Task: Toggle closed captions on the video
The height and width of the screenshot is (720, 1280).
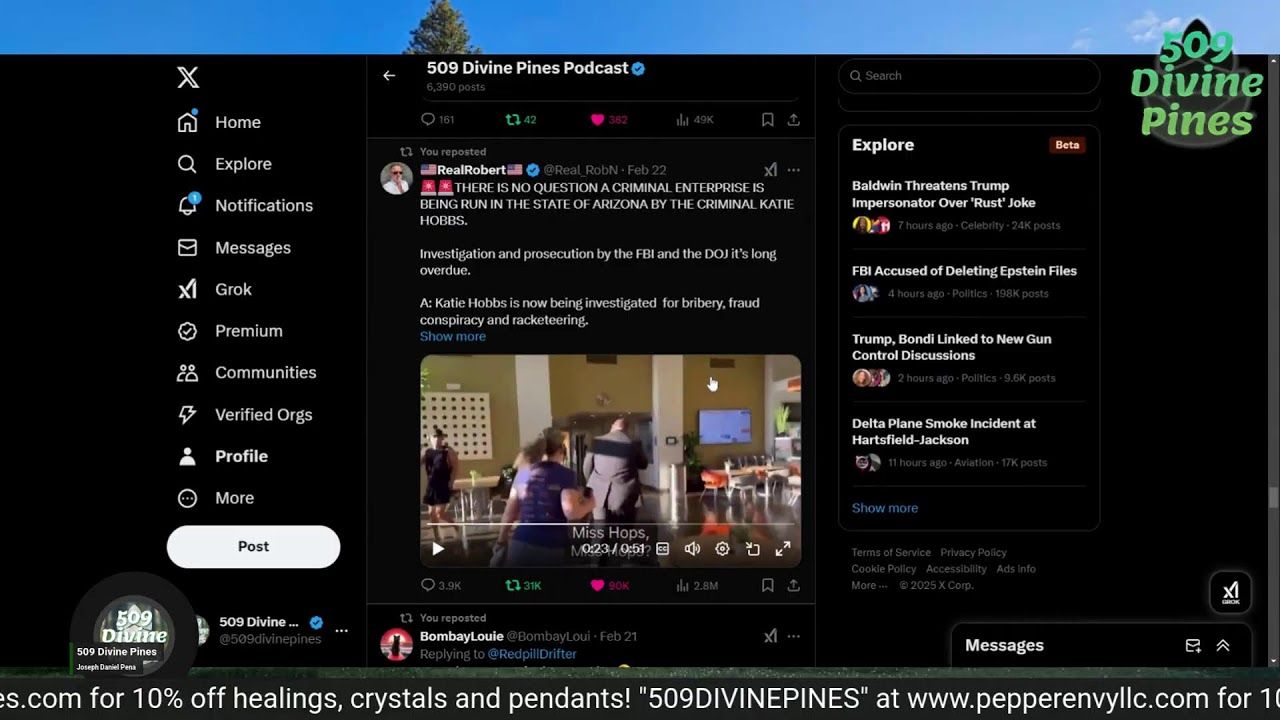Action: coord(662,548)
